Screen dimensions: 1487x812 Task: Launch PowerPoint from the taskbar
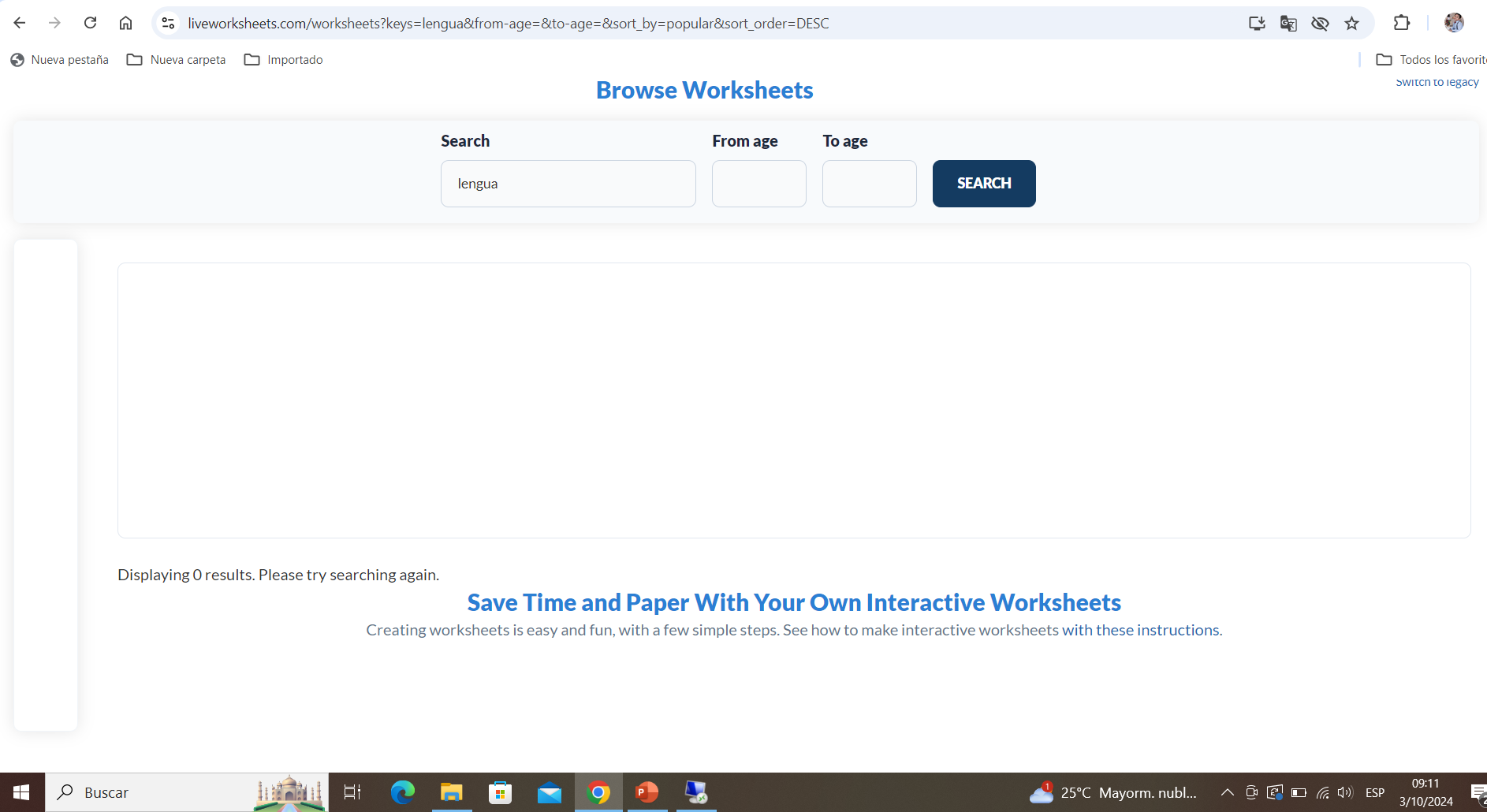[647, 792]
